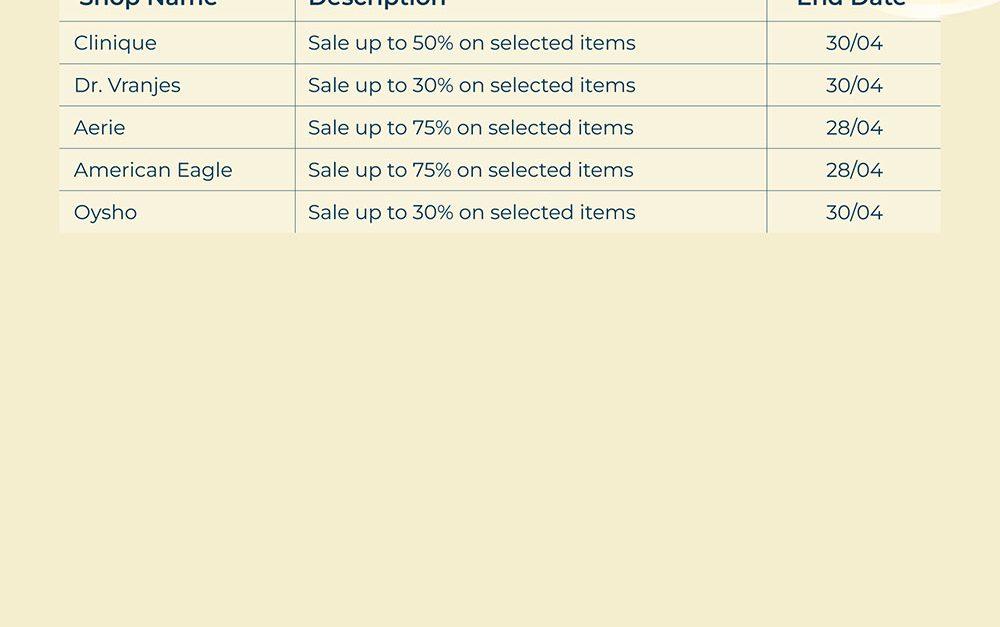
Task: Click the Clinique shop name cell
Action: (x=115, y=43)
